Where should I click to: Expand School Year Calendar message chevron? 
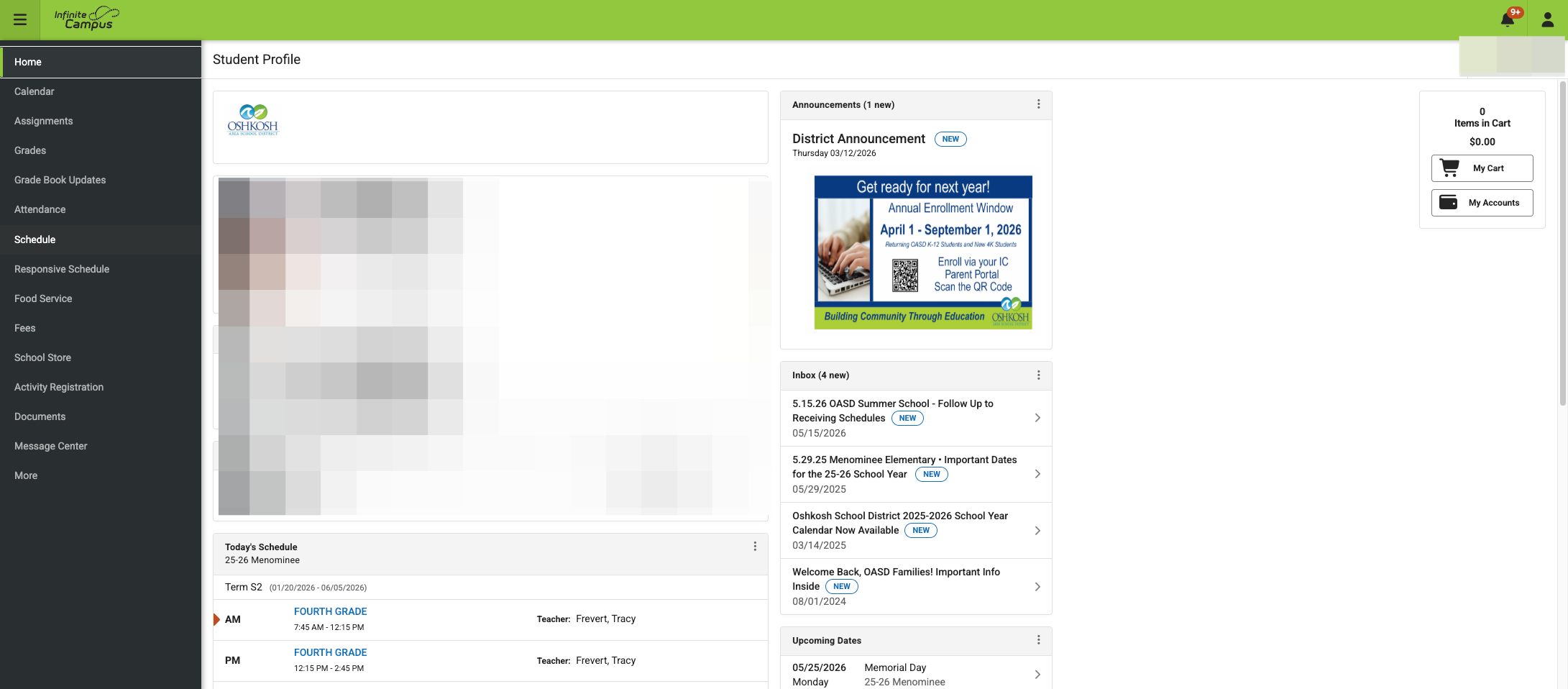(1037, 531)
